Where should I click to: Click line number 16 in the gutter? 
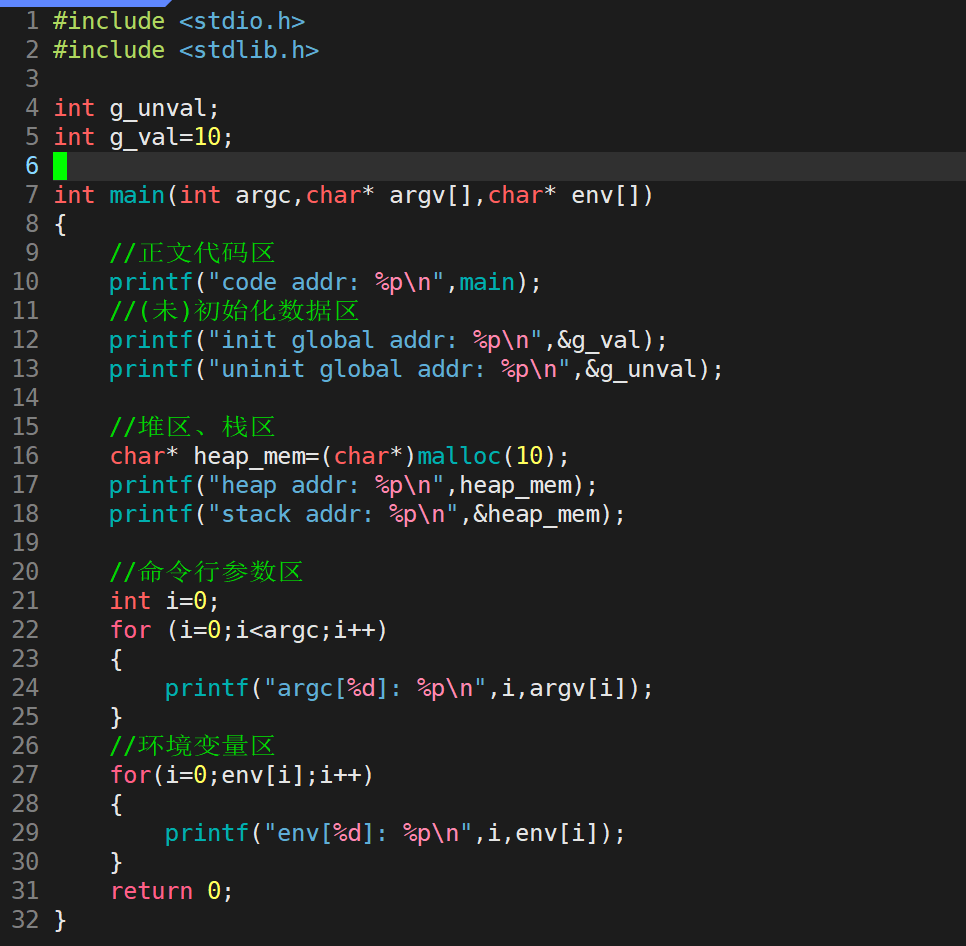tap(25, 456)
